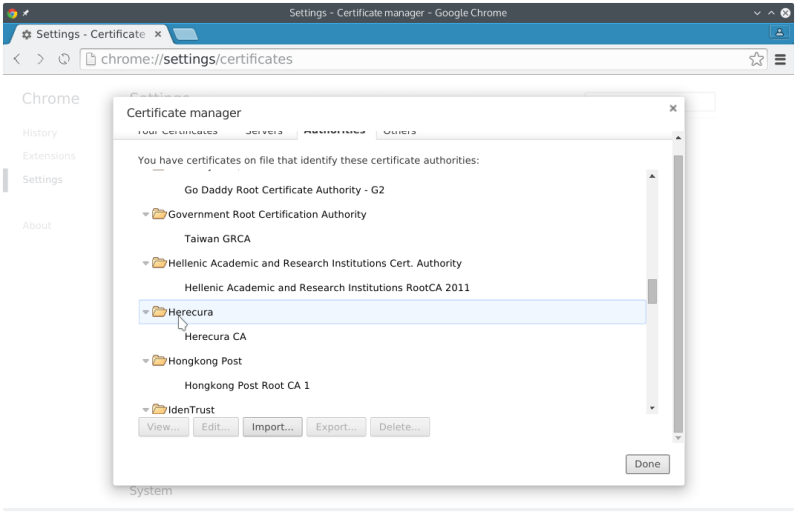800x517 pixels.
Task: Collapse the Herecura tree group
Action: click(x=146, y=312)
